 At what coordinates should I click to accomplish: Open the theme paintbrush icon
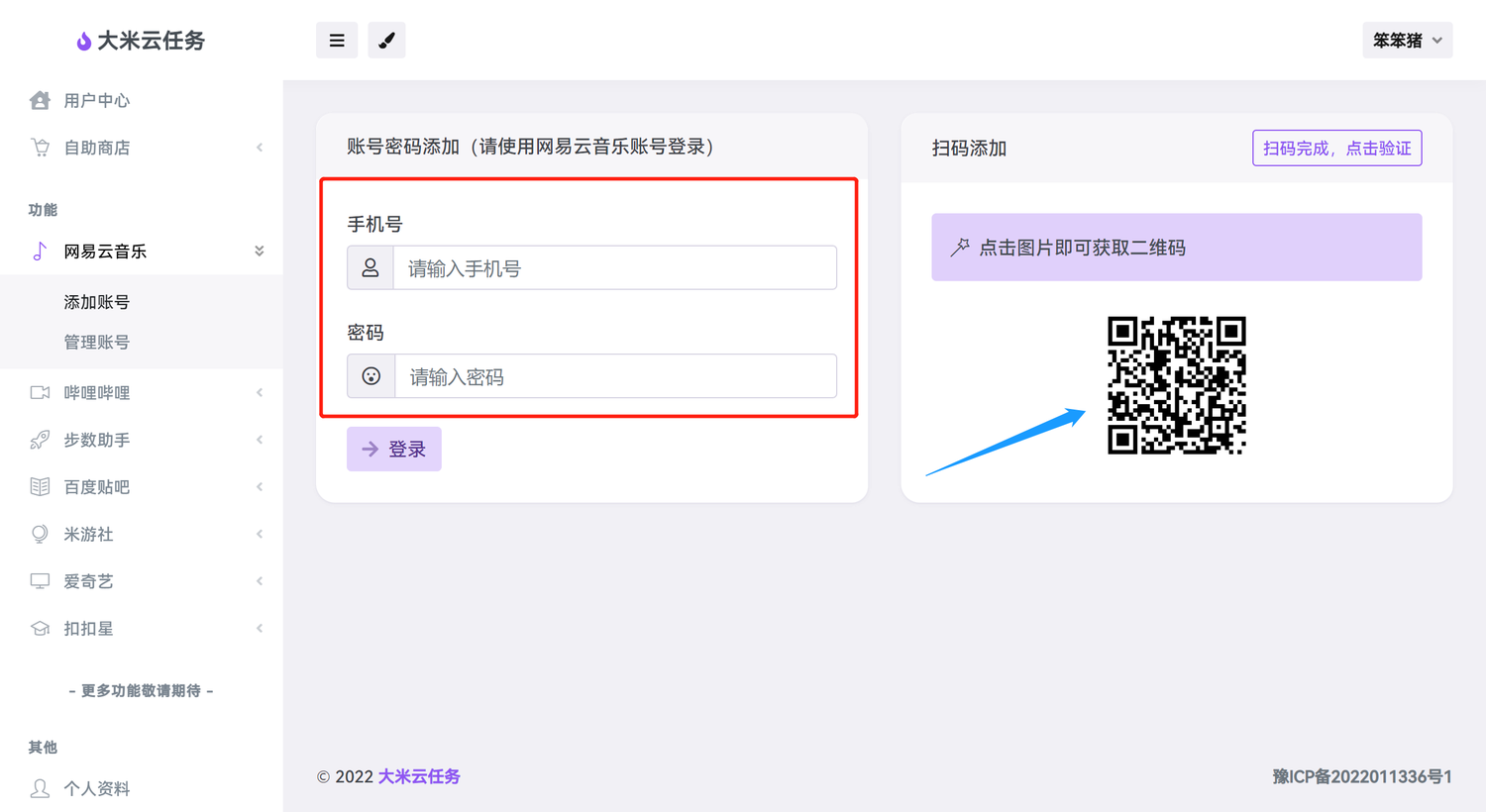click(386, 41)
